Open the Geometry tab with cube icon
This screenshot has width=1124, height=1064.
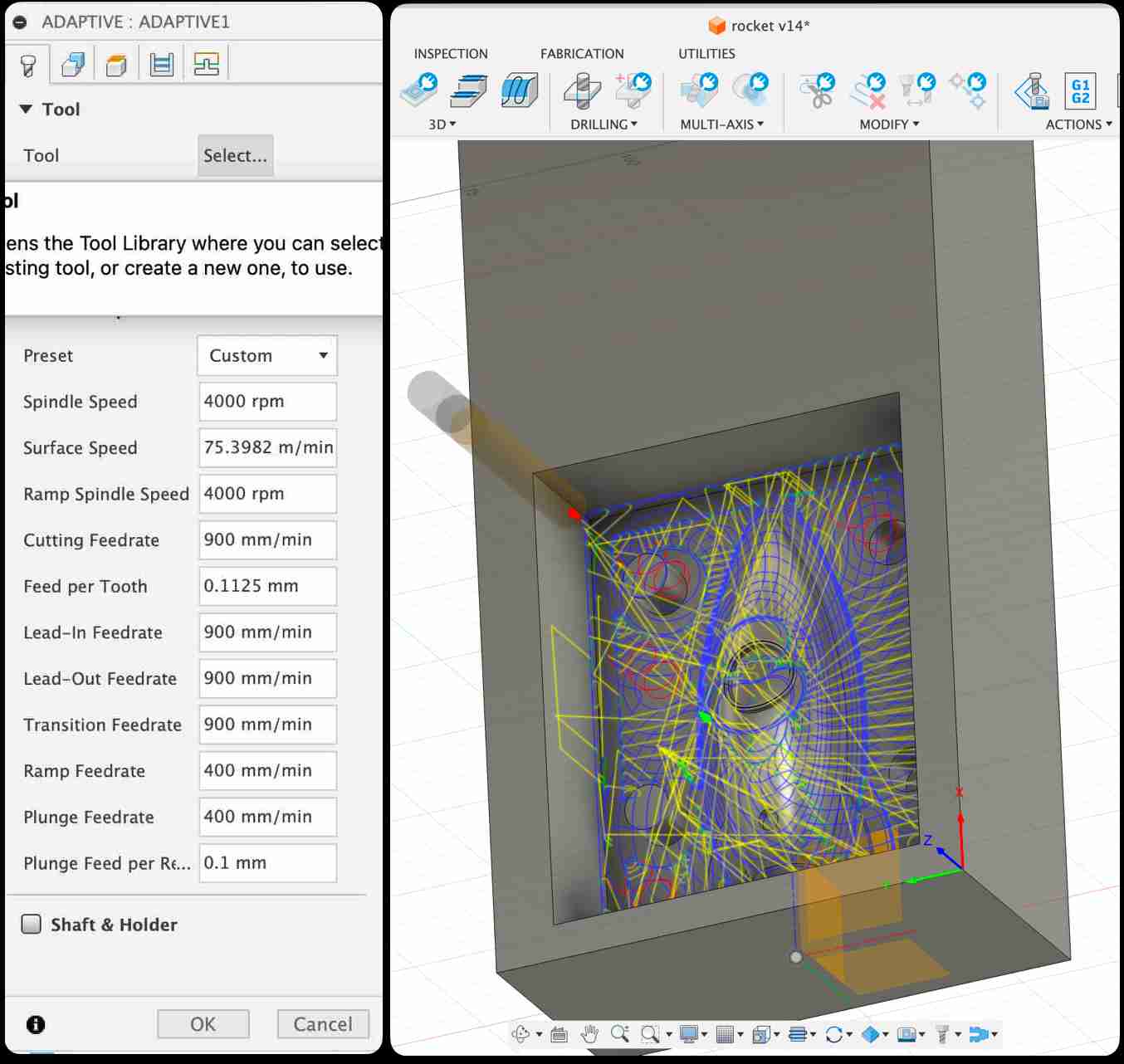(73, 65)
